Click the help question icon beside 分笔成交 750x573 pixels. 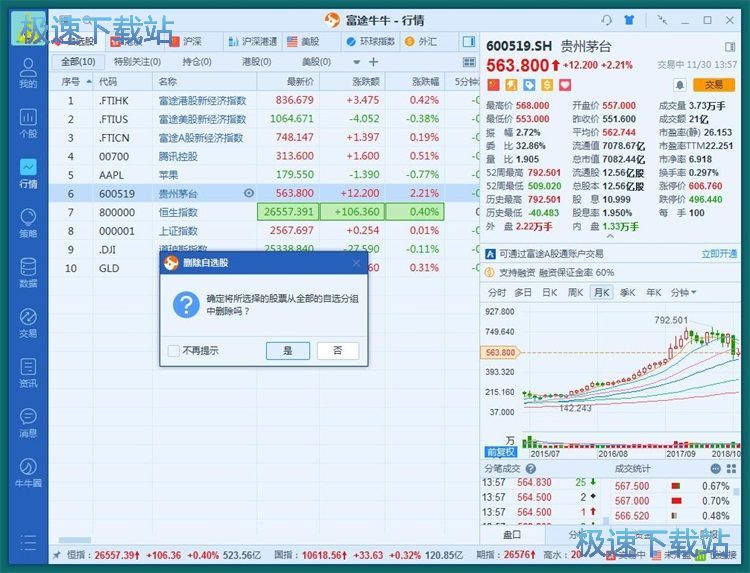(530, 469)
